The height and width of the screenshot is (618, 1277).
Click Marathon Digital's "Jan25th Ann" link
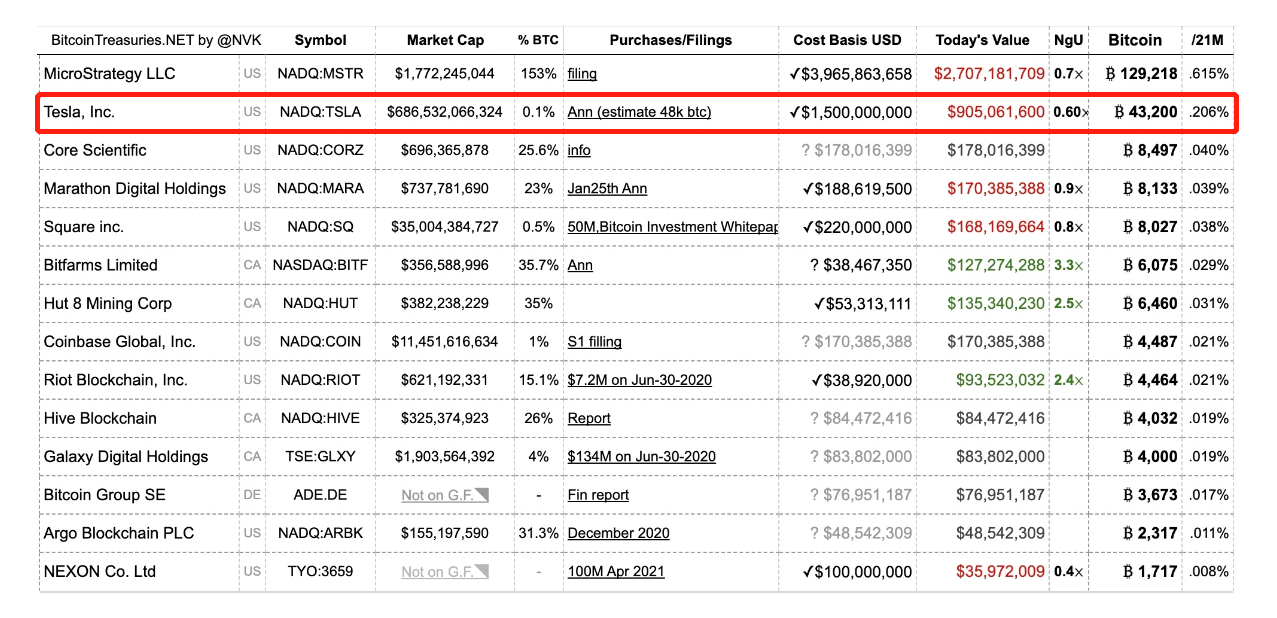(607, 189)
